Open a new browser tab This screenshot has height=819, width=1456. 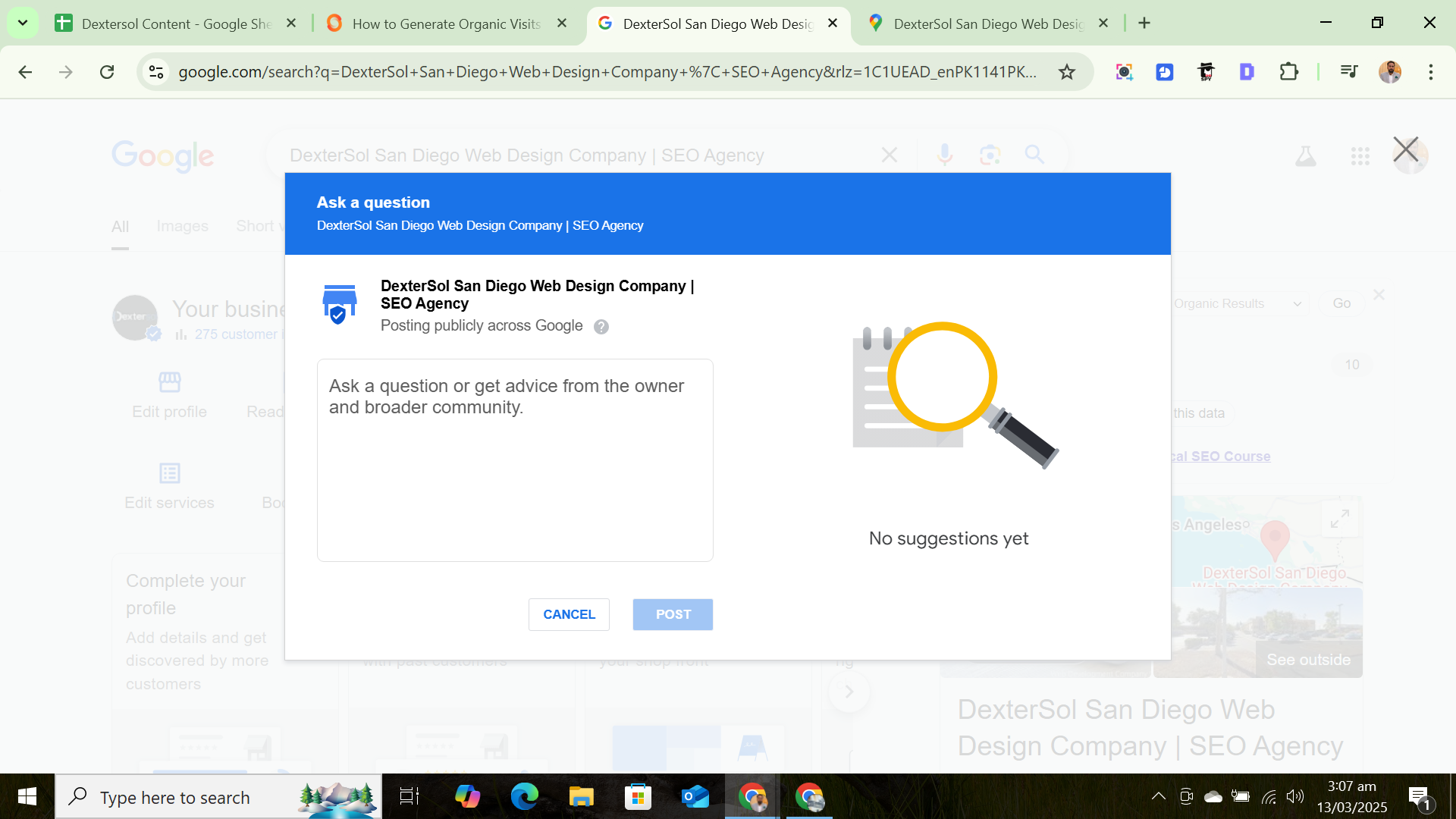pos(1144,24)
